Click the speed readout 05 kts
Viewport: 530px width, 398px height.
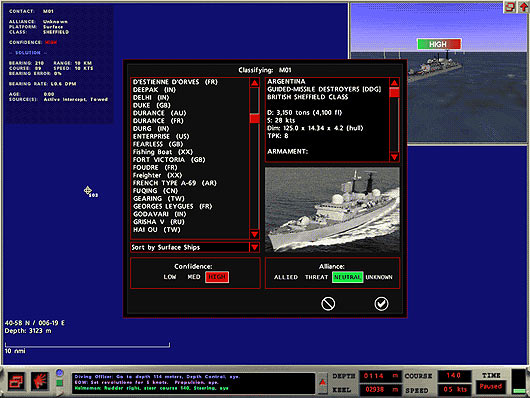(454, 390)
